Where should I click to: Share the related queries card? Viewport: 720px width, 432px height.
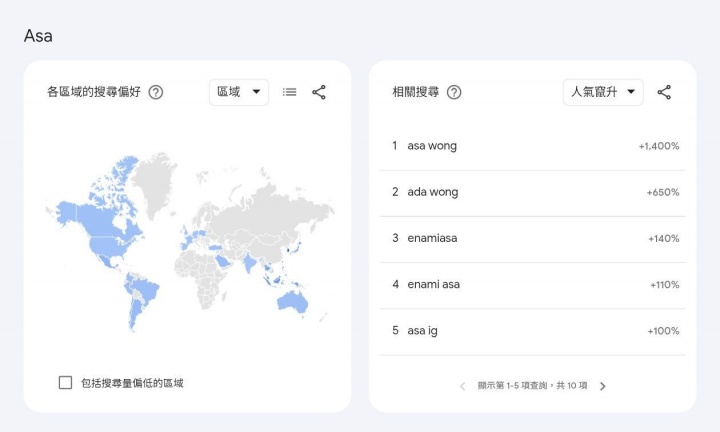point(664,92)
